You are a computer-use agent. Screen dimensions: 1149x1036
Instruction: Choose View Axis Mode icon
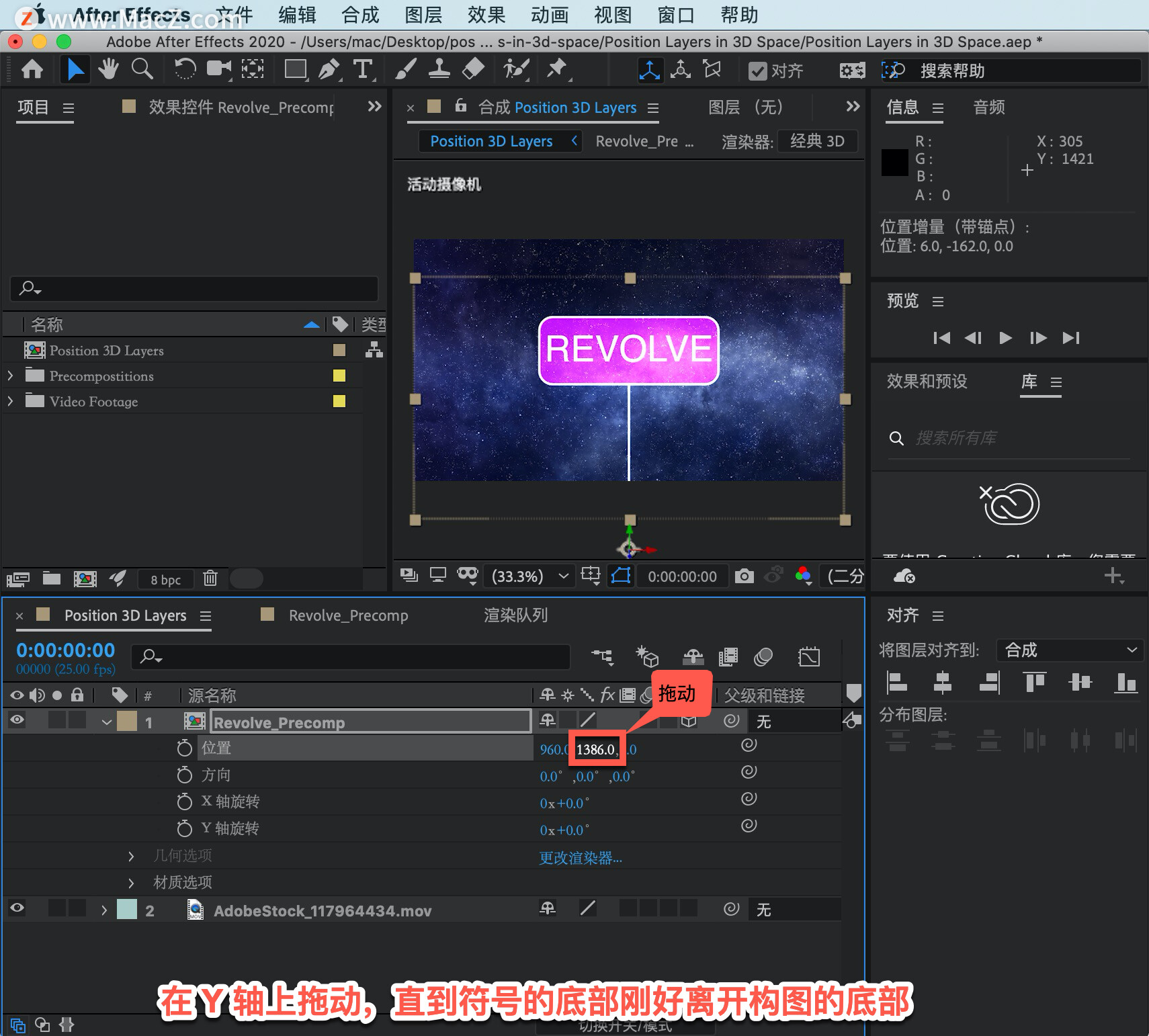pyautogui.click(x=712, y=70)
